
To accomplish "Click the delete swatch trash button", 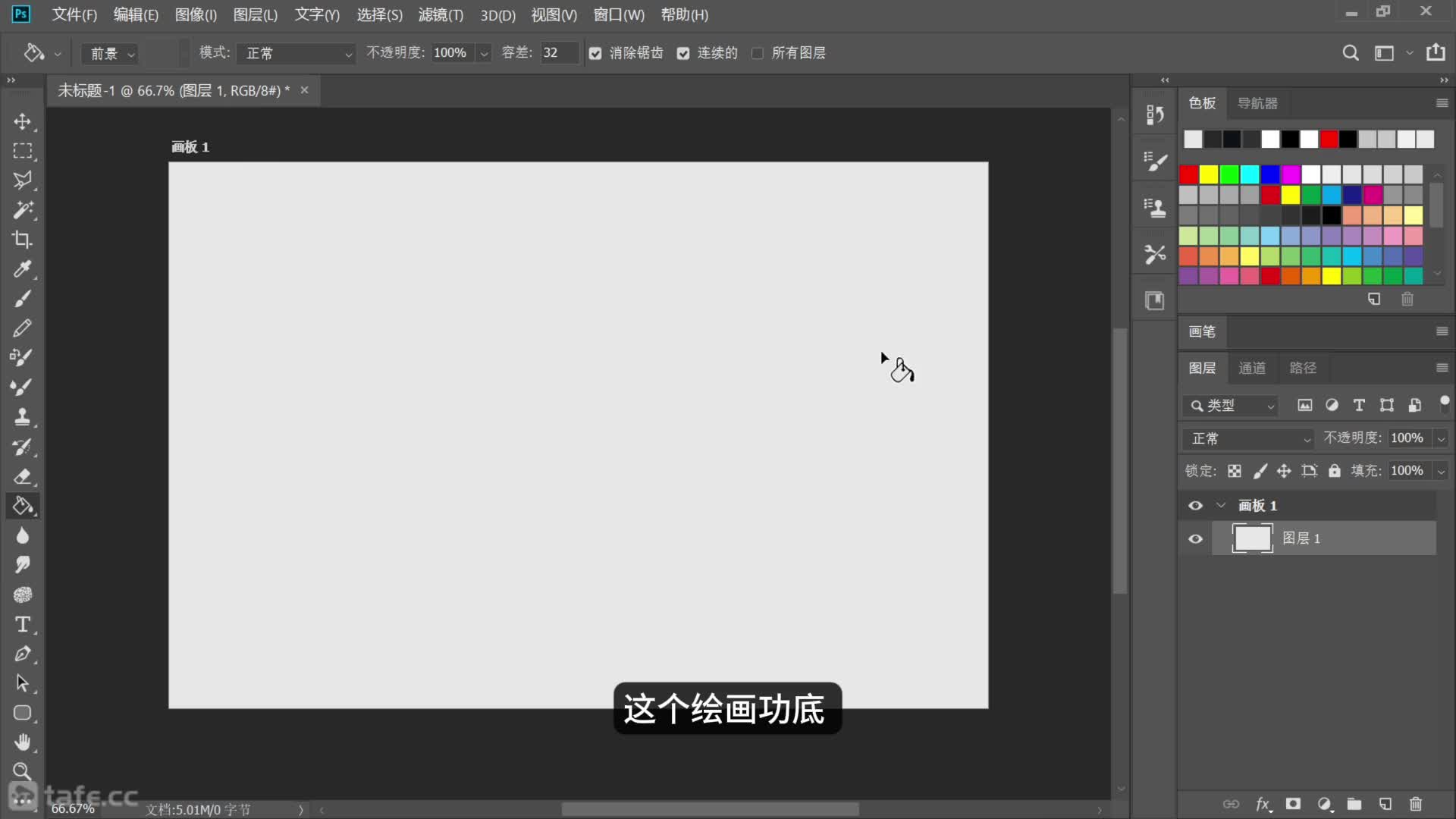I will (1407, 299).
